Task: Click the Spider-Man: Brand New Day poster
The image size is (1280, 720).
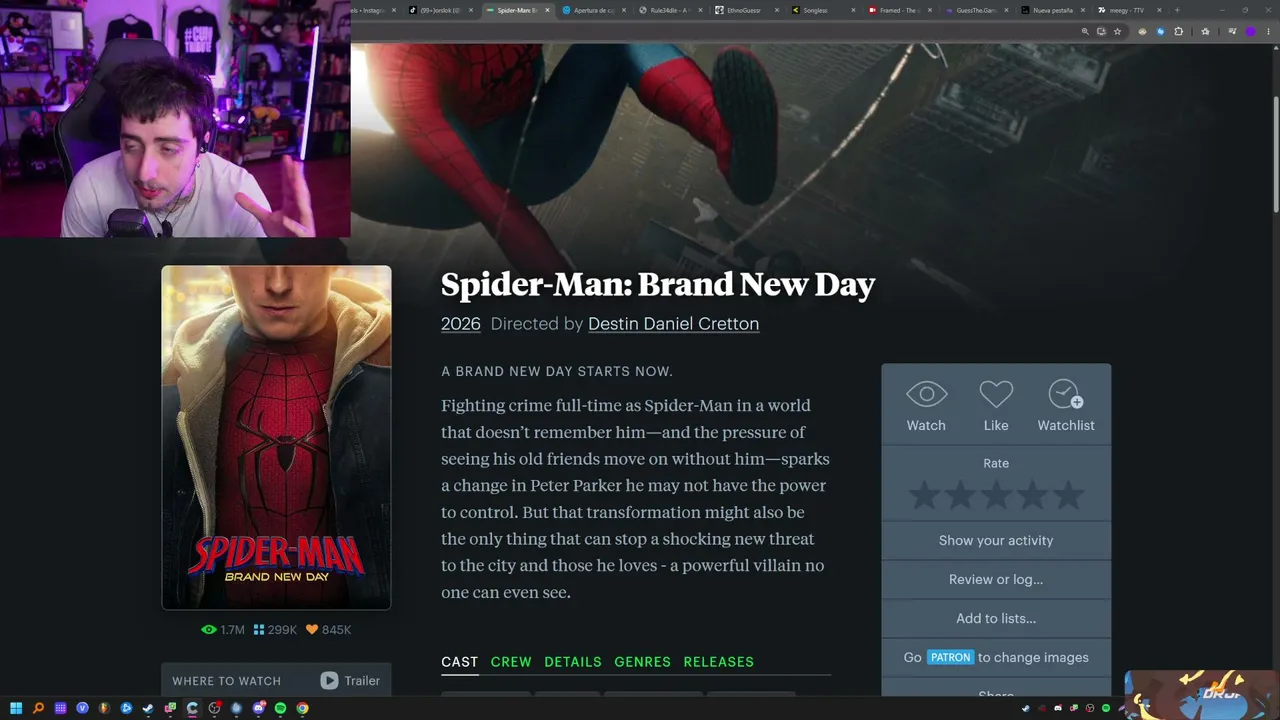Action: click(x=276, y=437)
